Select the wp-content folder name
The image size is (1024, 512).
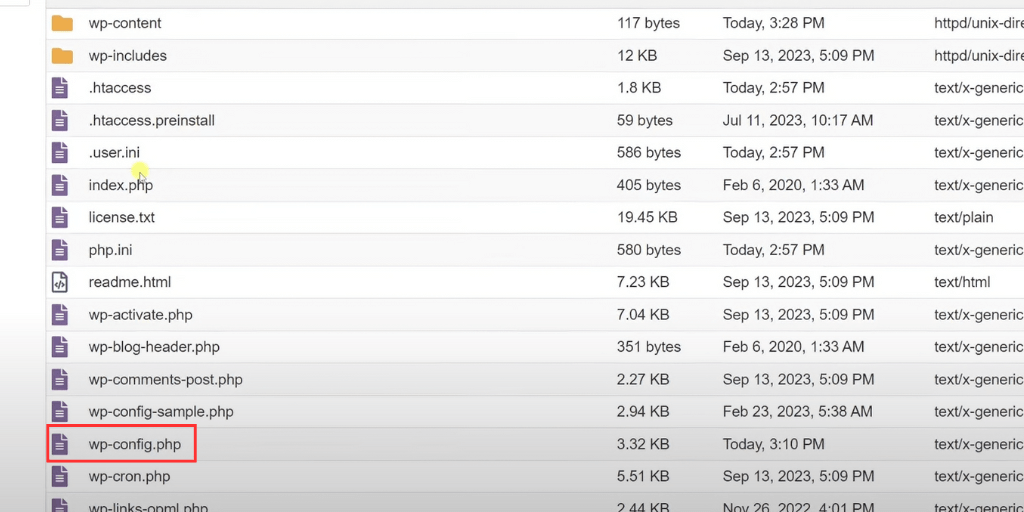(x=125, y=24)
